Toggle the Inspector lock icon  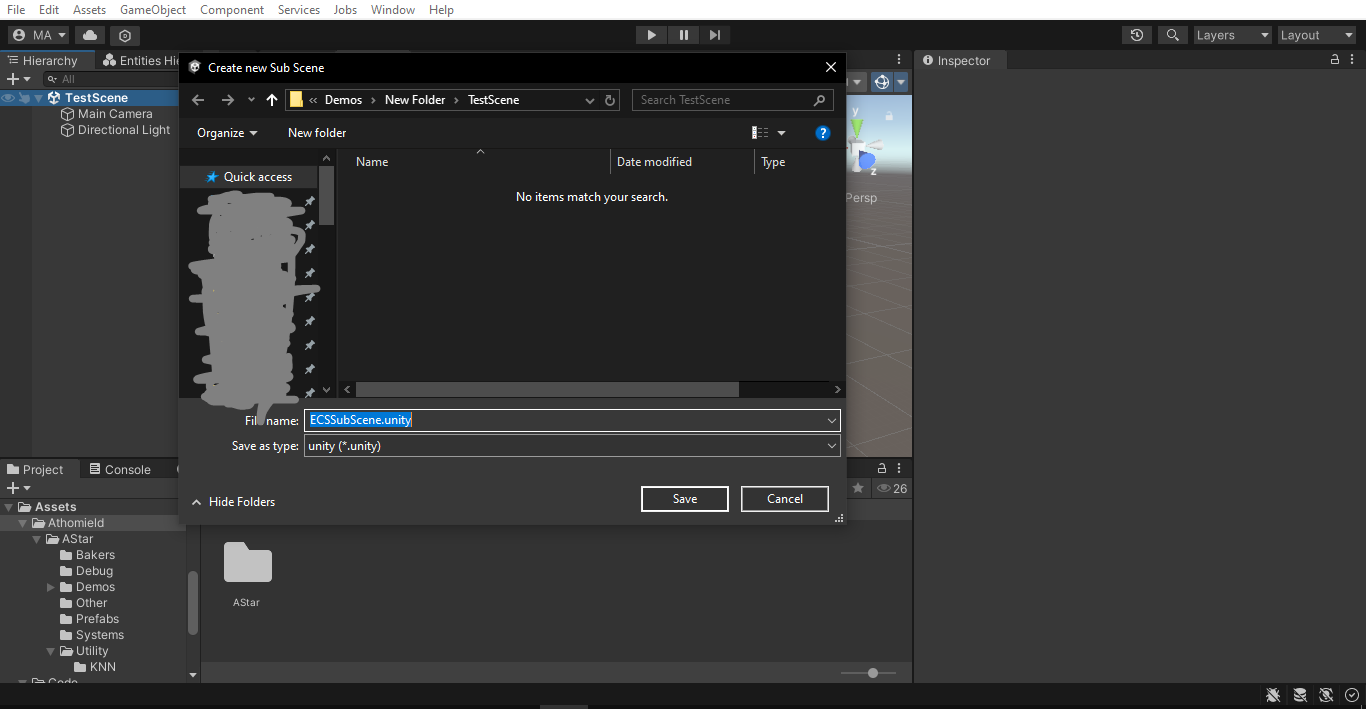coord(1335,60)
